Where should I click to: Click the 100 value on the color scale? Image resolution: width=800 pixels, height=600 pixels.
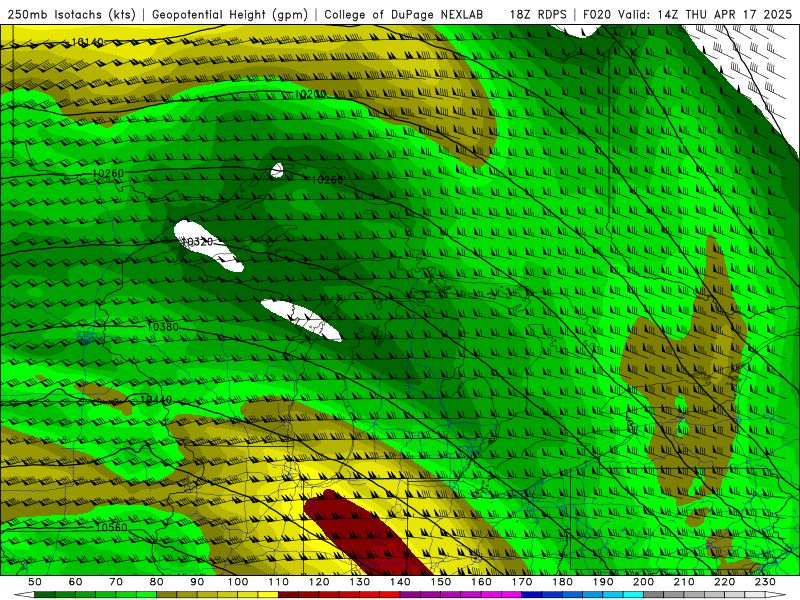coord(238,582)
